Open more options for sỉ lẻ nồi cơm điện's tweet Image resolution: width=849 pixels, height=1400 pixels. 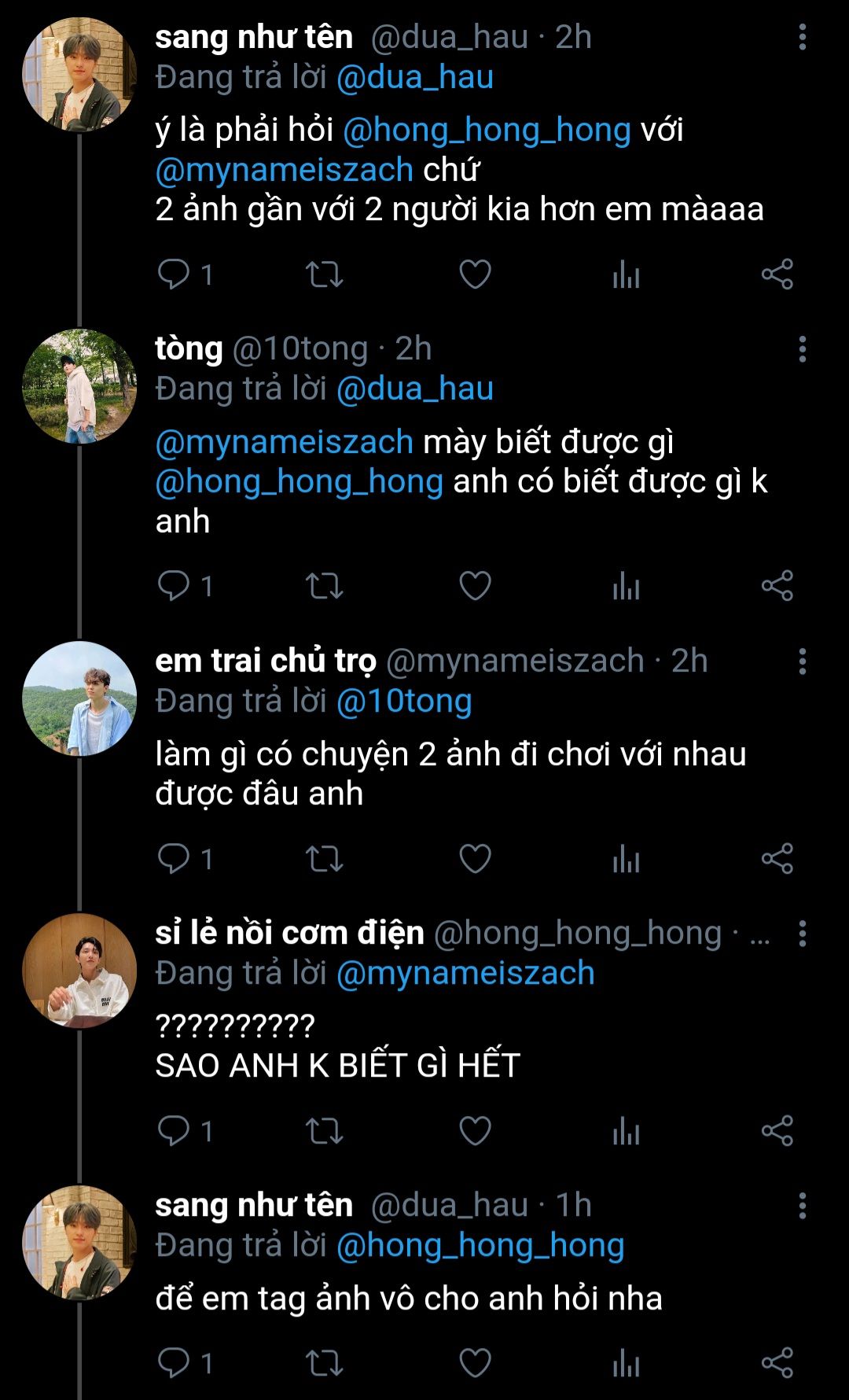(x=802, y=934)
